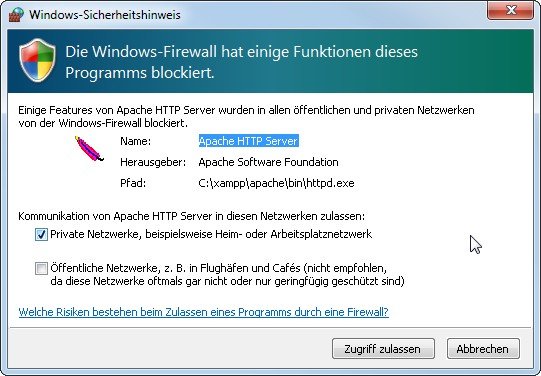Click the firewall icon in the title bar
The width and height of the screenshot is (541, 376).
pos(16,14)
